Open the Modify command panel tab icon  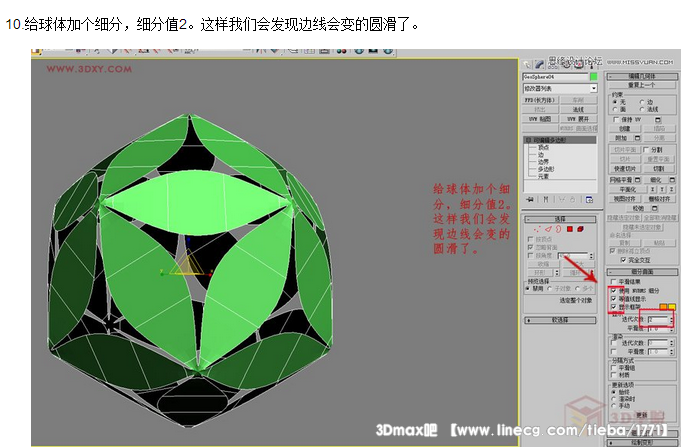click(539, 64)
